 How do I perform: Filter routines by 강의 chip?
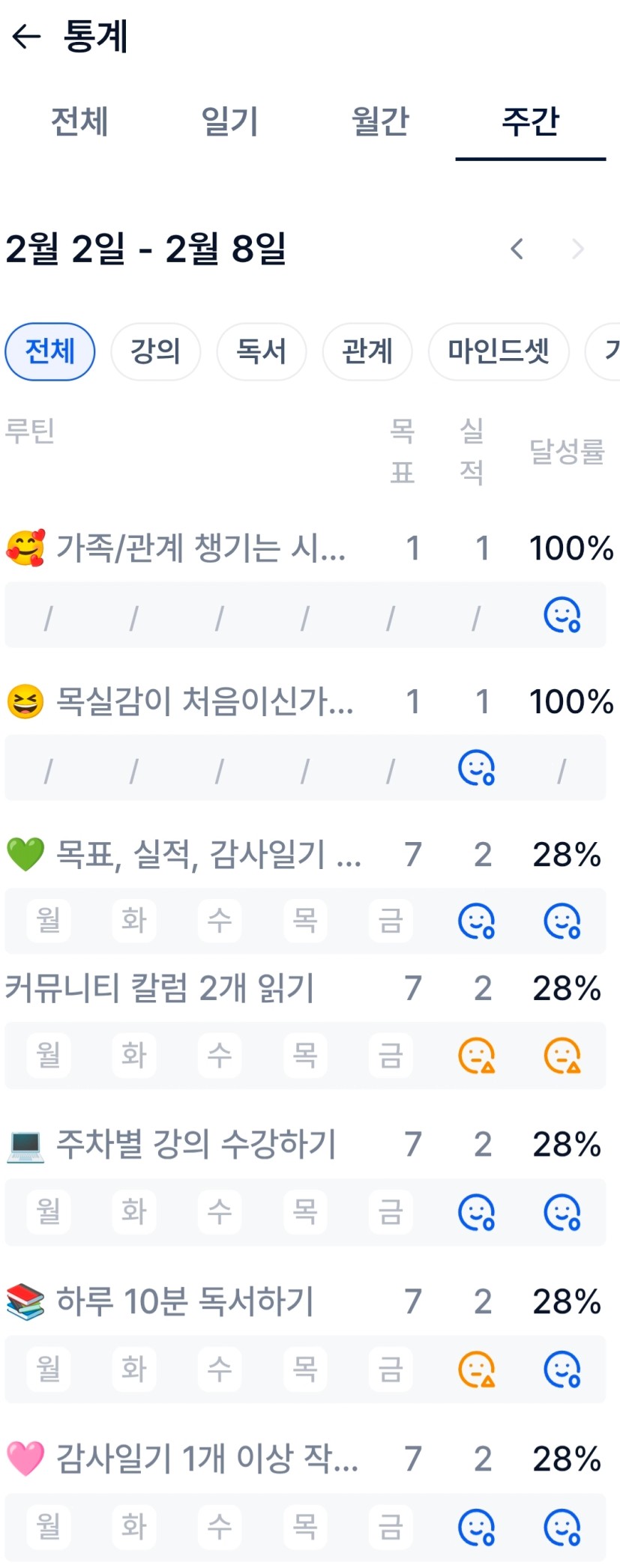156,351
